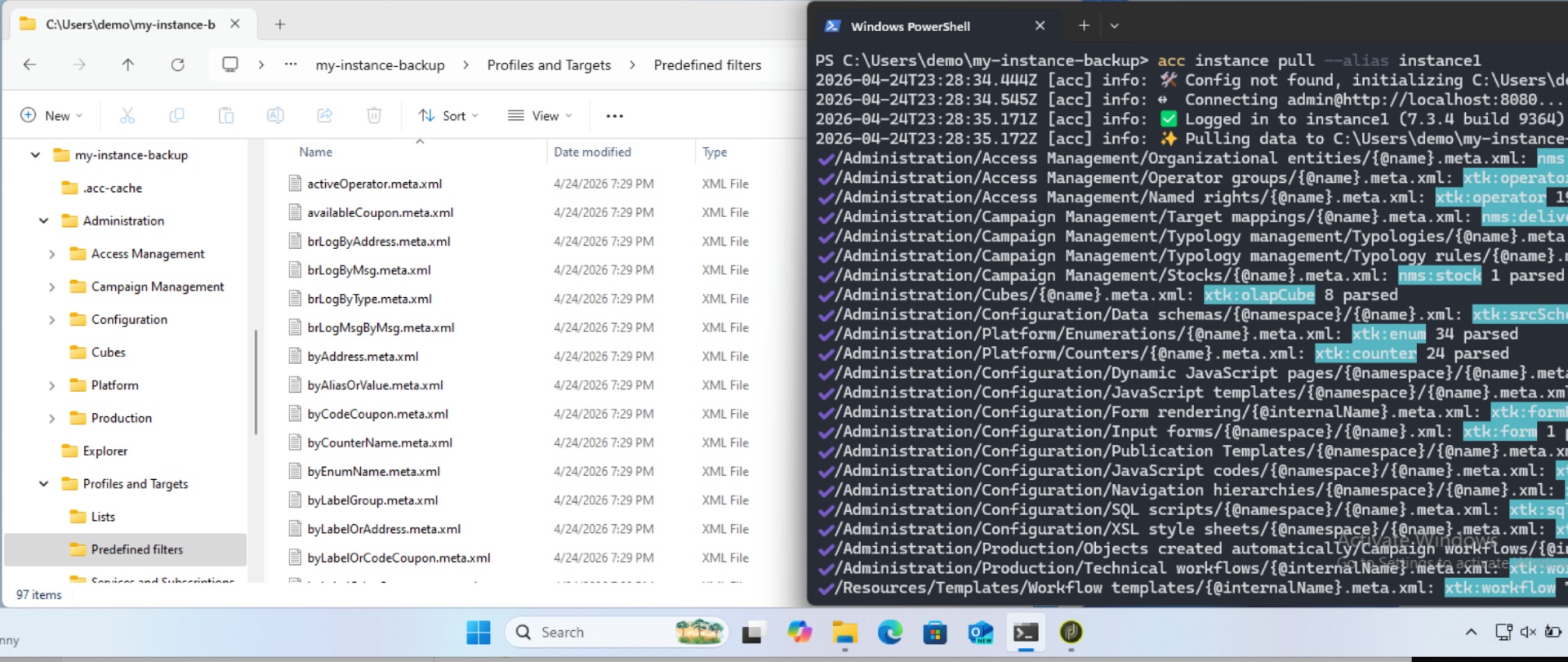1568x662 pixels.
Task: Sort by Date modified column header
Action: pyautogui.click(x=592, y=152)
